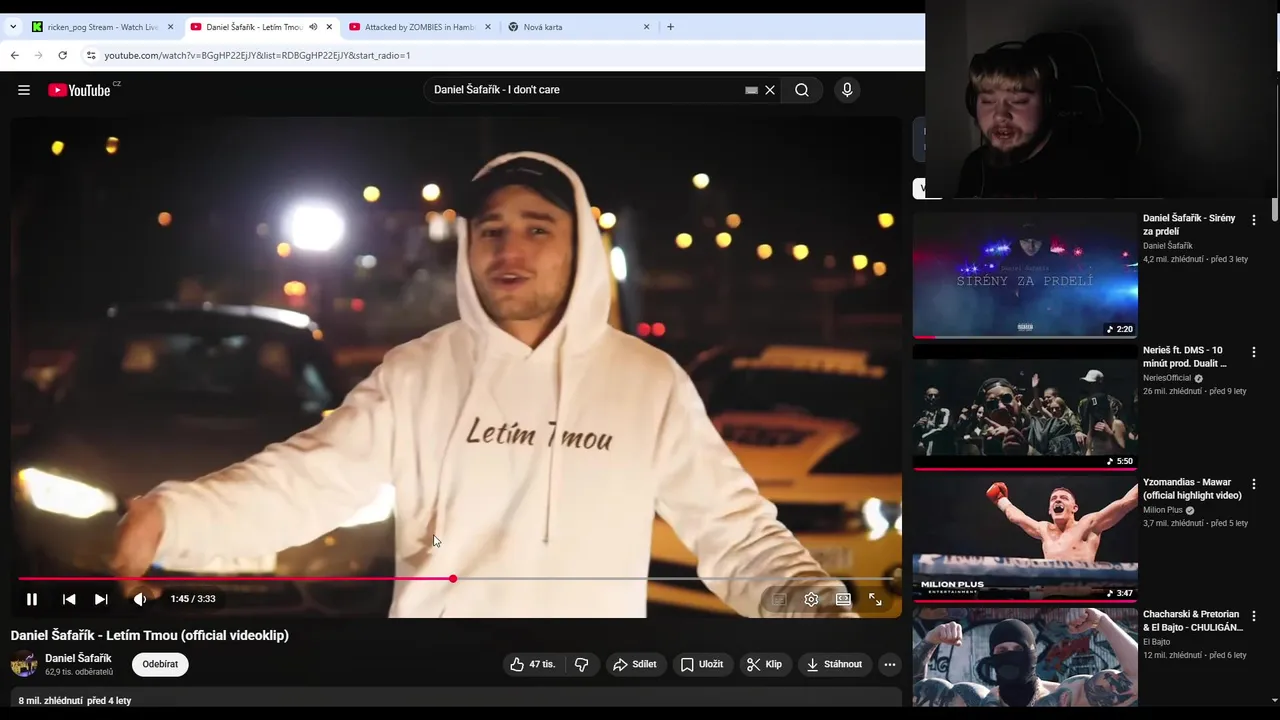Open video settings gear
This screenshot has height=720, width=1280.
[x=811, y=599]
